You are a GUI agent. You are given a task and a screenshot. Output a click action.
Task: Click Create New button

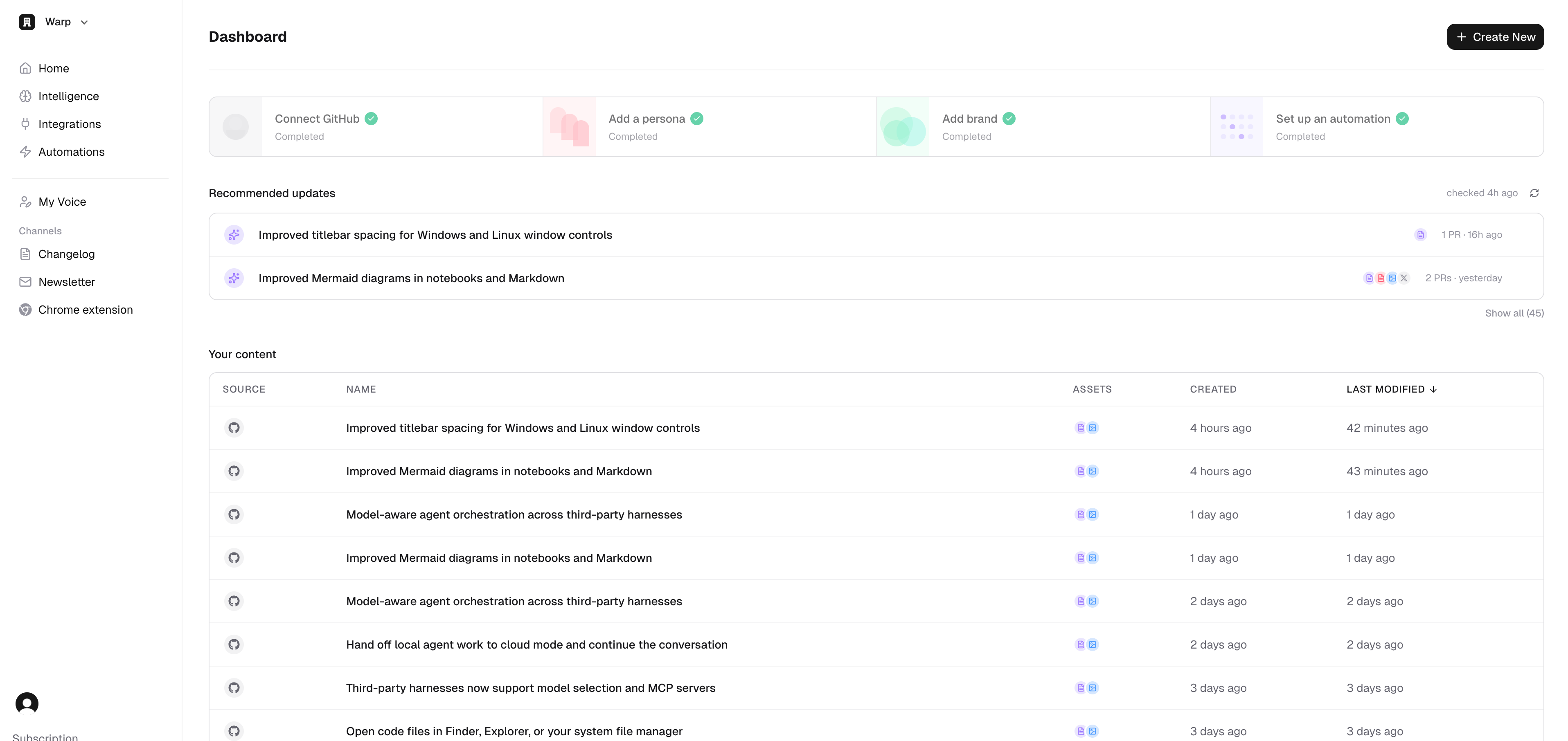click(x=1495, y=37)
